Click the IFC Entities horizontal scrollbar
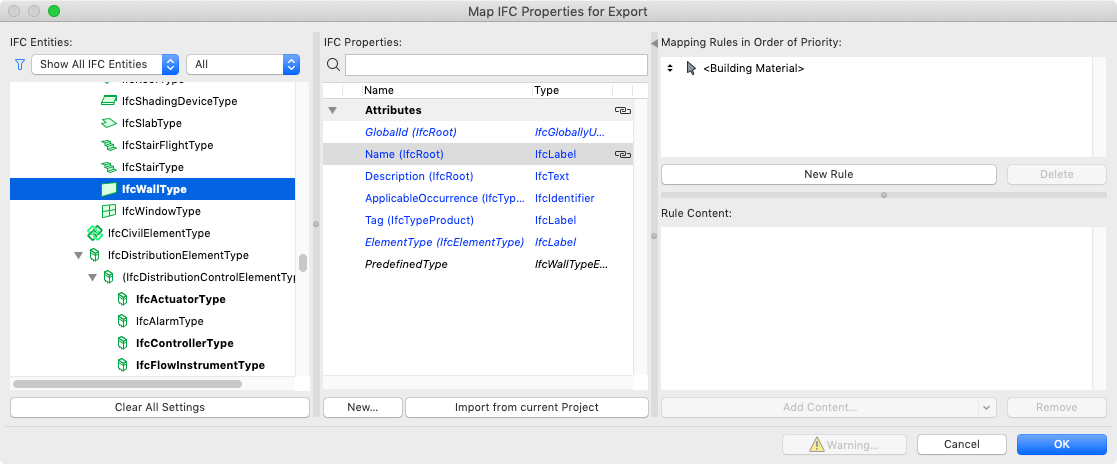Viewport: 1117px width, 464px height. (x=128, y=384)
